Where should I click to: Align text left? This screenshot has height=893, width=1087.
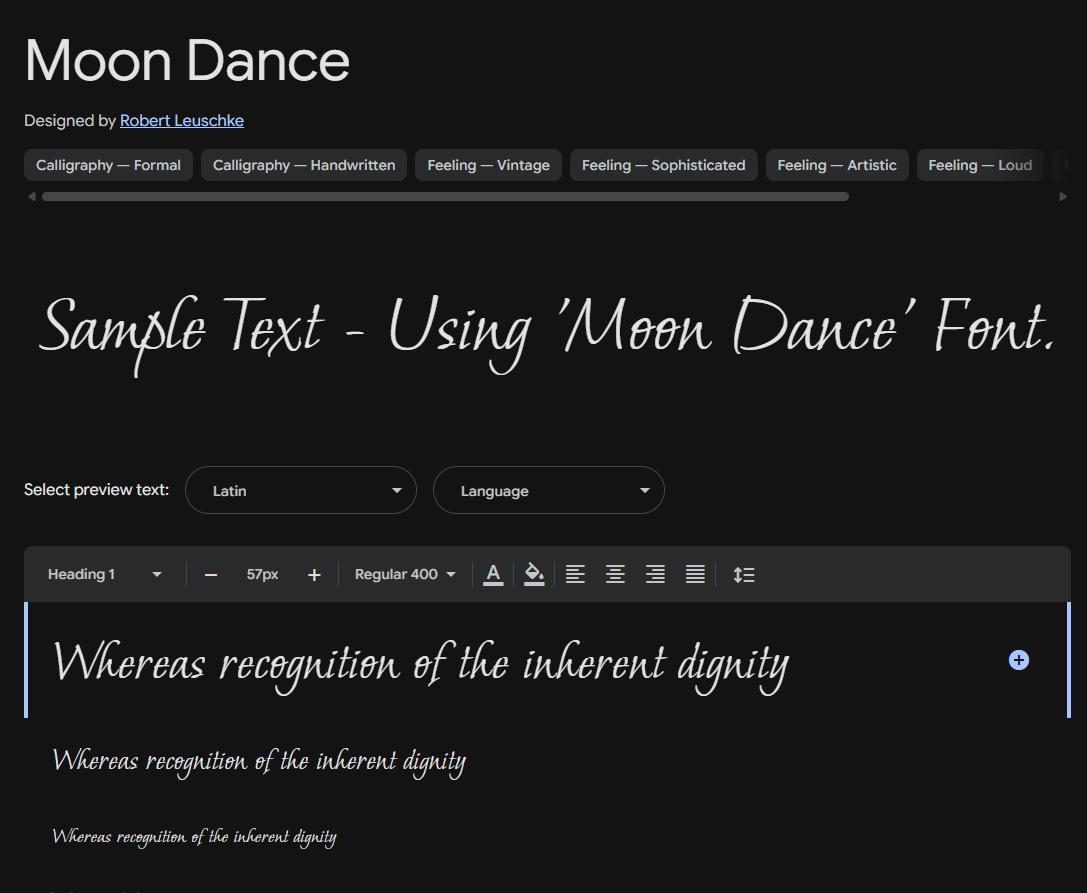pyautogui.click(x=575, y=575)
